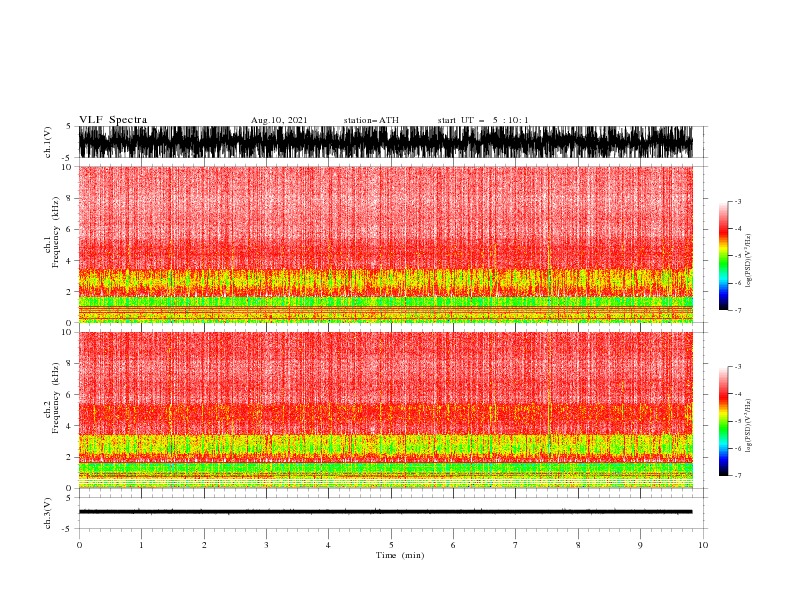The height and width of the screenshot is (612, 792).
Task: Click time-axis tick label "9"
Action: coord(640,545)
